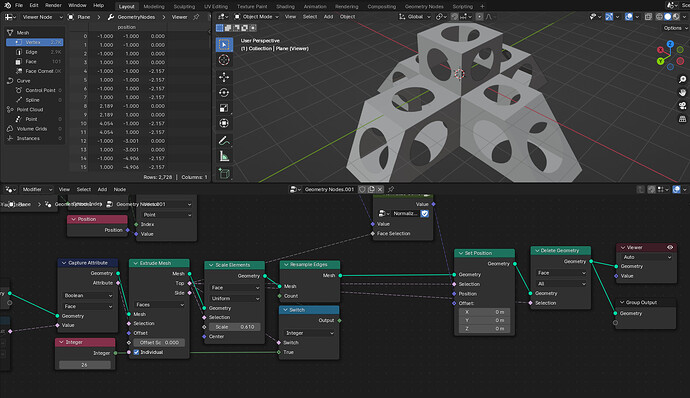Click the green Y axis gizmo
The height and width of the screenshot is (398, 690).
tap(661, 61)
